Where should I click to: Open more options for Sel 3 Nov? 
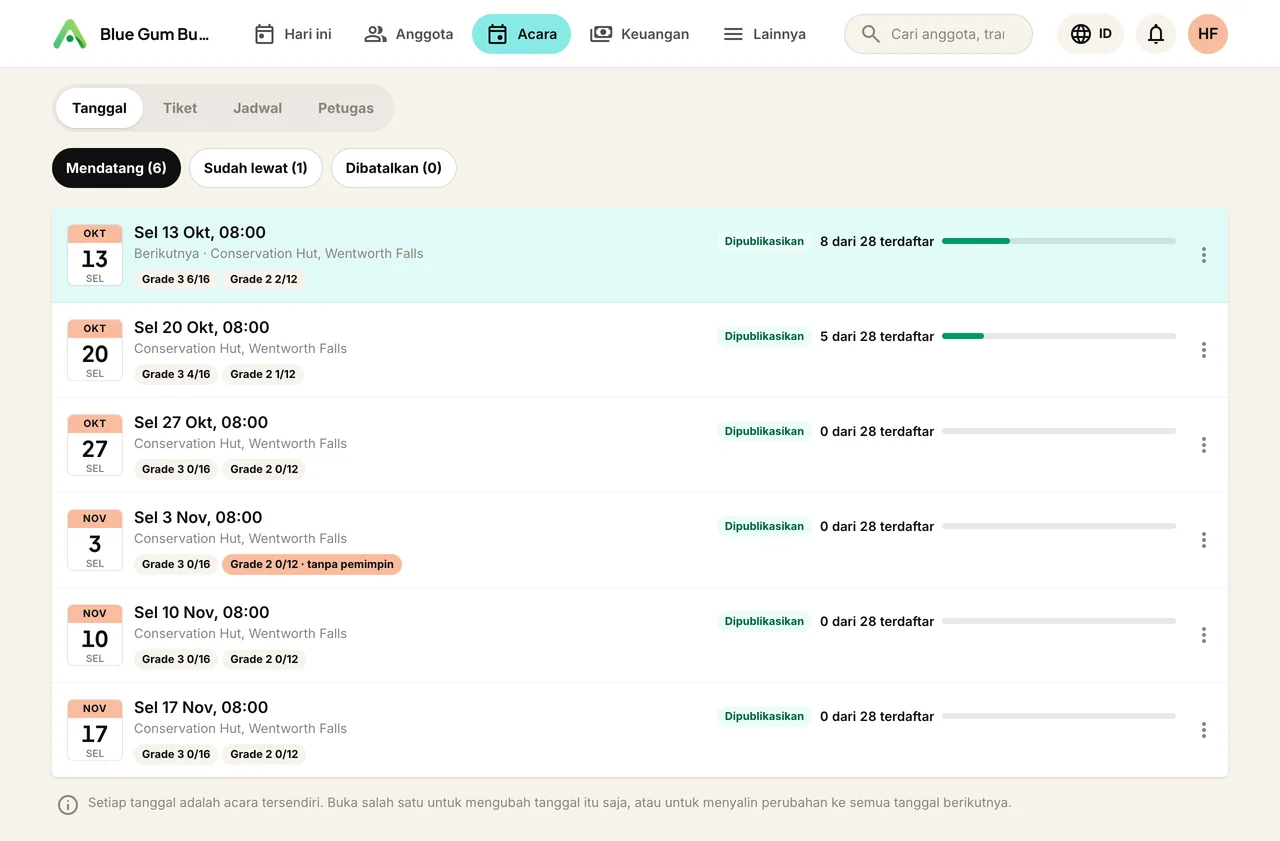1204,540
